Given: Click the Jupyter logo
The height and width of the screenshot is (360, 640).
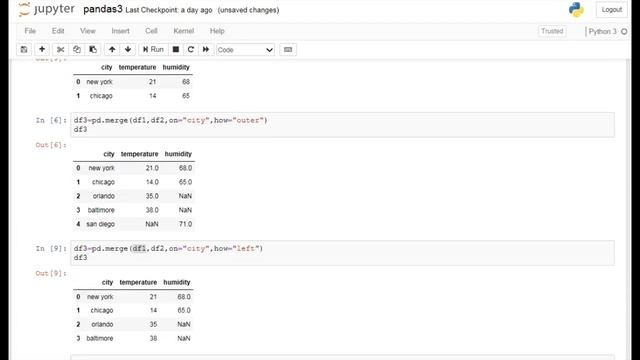Looking at the screenshot, I should point(47,9).
